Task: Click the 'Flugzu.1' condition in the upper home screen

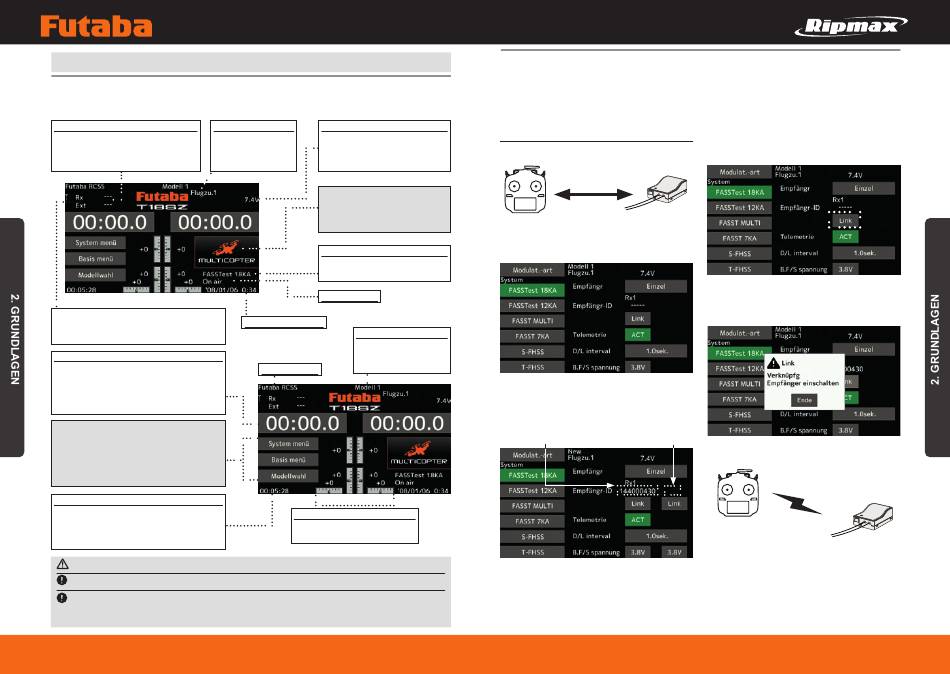Action: (x=204, y=193)
